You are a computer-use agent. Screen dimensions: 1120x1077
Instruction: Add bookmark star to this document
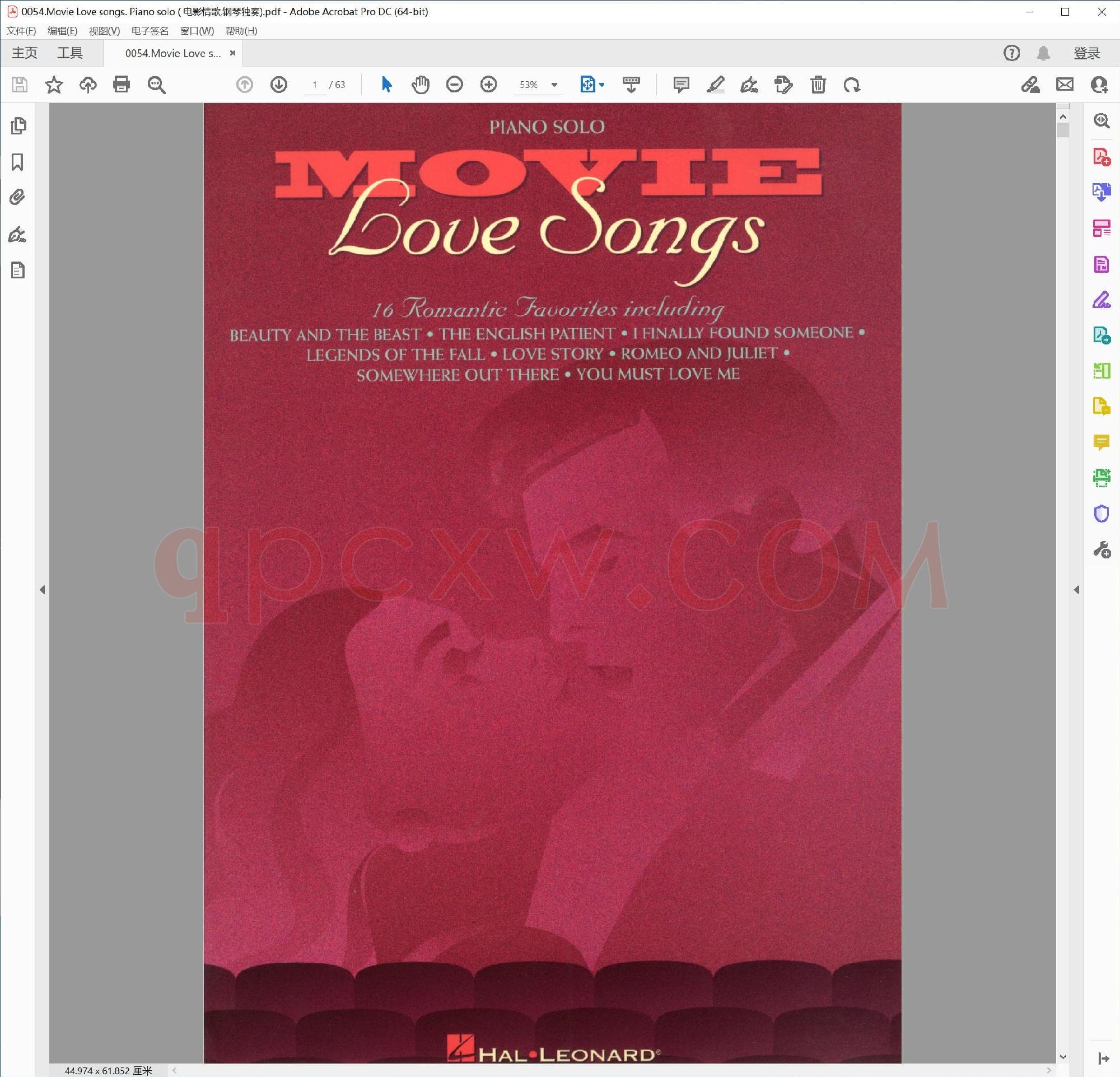[x=54, y=85]
